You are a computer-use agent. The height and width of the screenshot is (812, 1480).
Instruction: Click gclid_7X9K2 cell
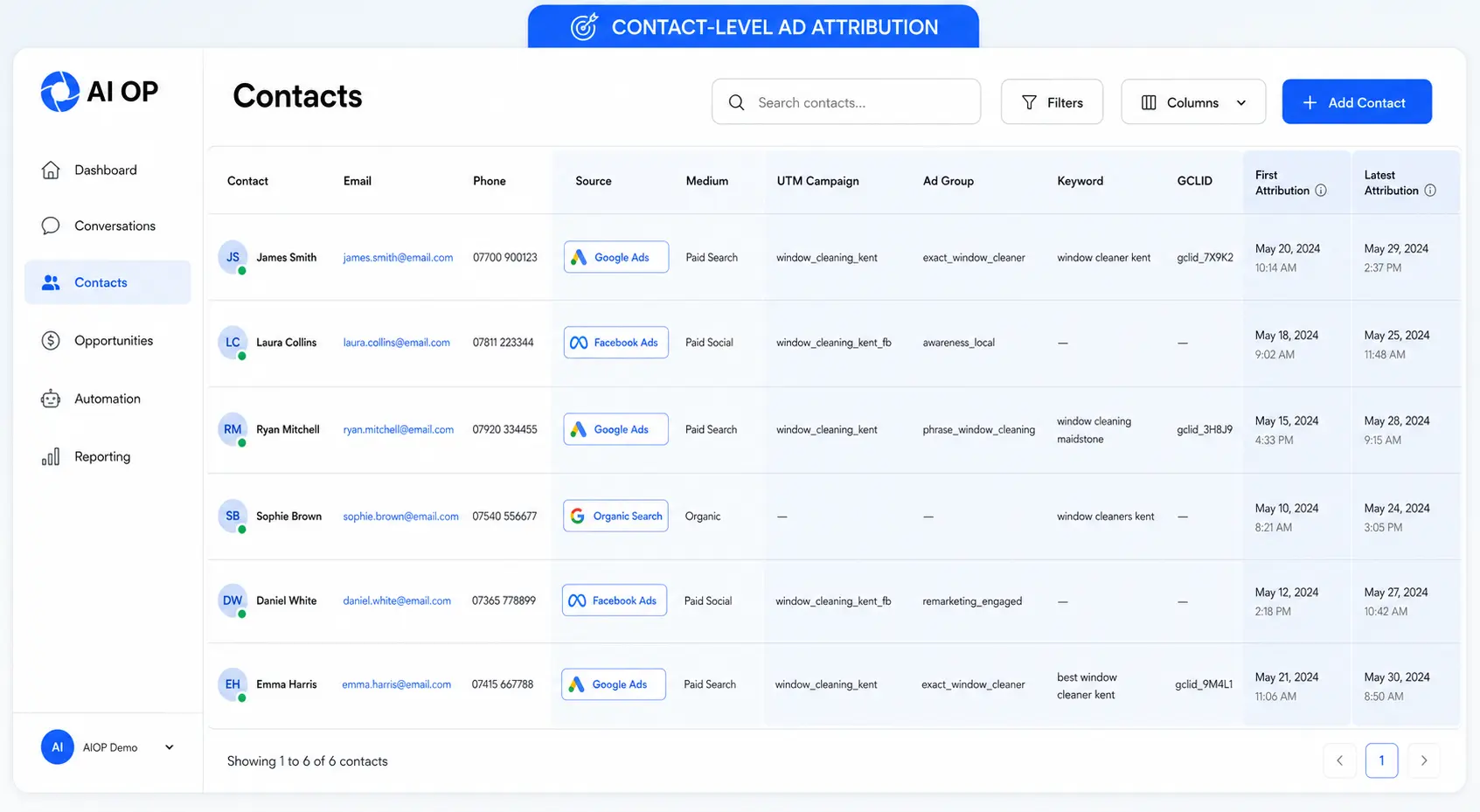(1206, 258)
